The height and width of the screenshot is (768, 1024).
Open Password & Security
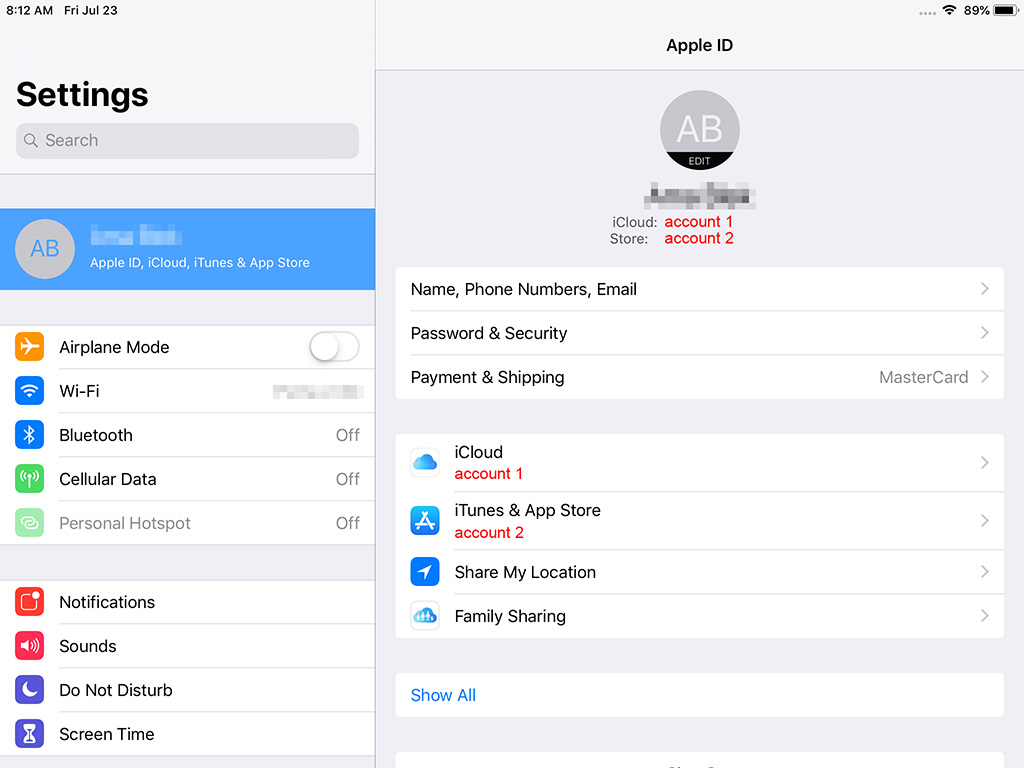click(x=699, y=333)
